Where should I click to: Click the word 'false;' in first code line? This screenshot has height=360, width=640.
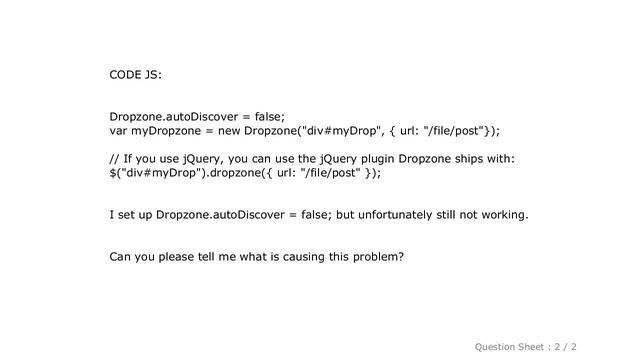[270, 117]
